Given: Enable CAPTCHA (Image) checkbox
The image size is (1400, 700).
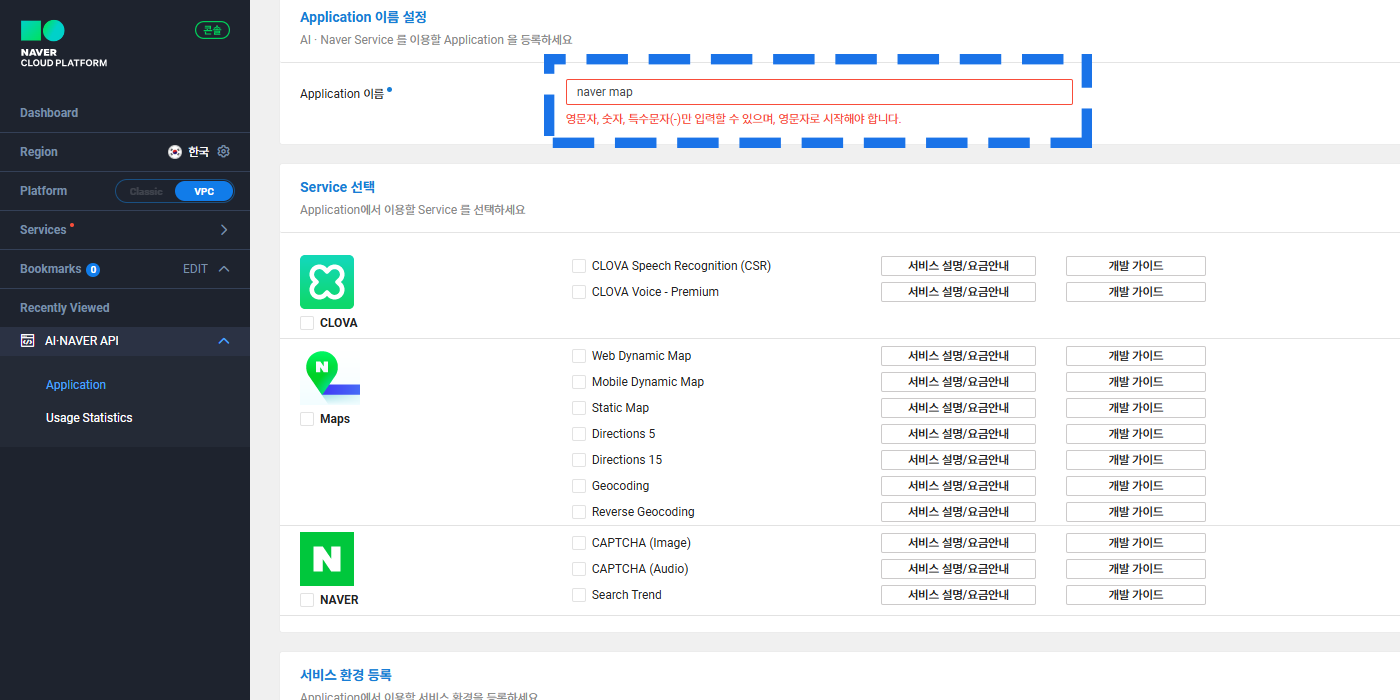Looking at the screenshot, I should tap(579, 543).
